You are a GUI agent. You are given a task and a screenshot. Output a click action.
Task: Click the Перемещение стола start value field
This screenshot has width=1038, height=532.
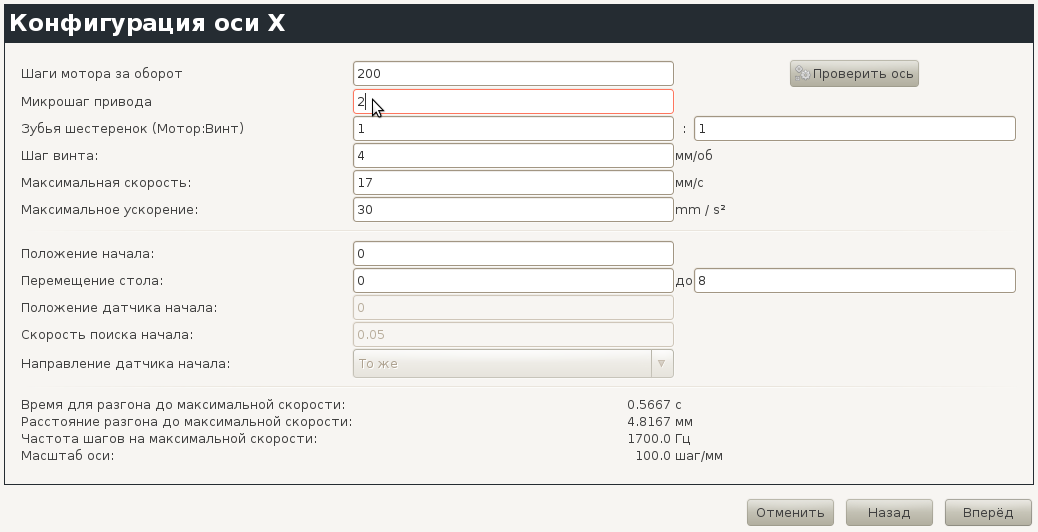(x=513, y=281)
